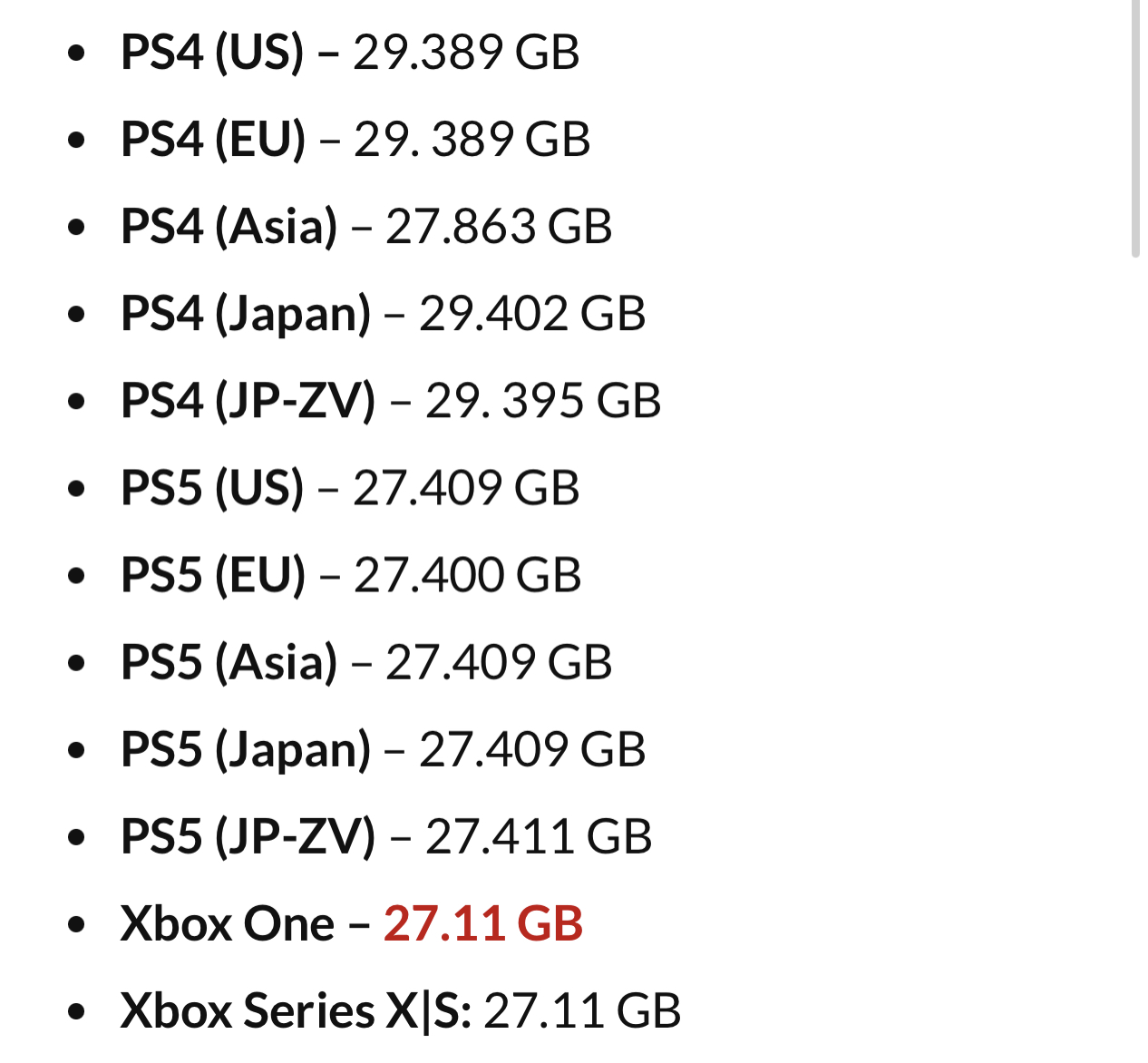Click the PS5 (Asia) list entry
Viewport: 1148px width, 1063px height.
pos(366,661)
